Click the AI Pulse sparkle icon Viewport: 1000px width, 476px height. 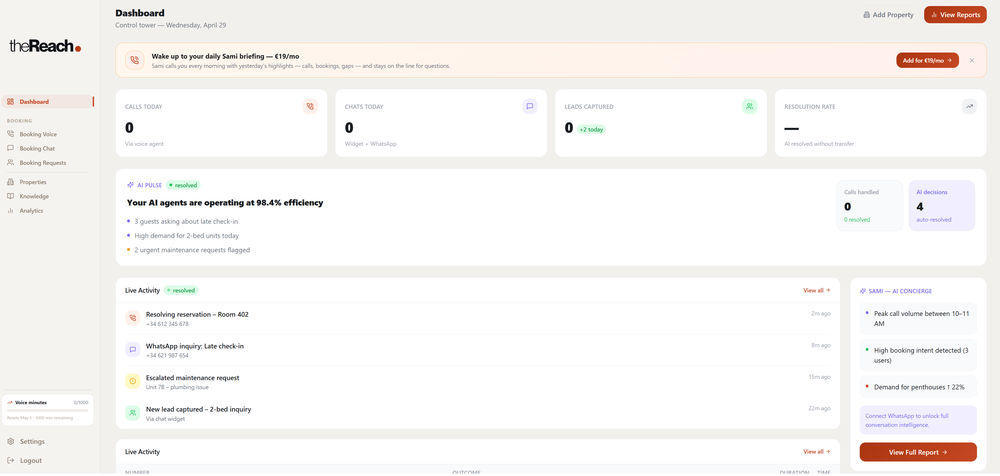pyautogui.click(x=130, y=185)
